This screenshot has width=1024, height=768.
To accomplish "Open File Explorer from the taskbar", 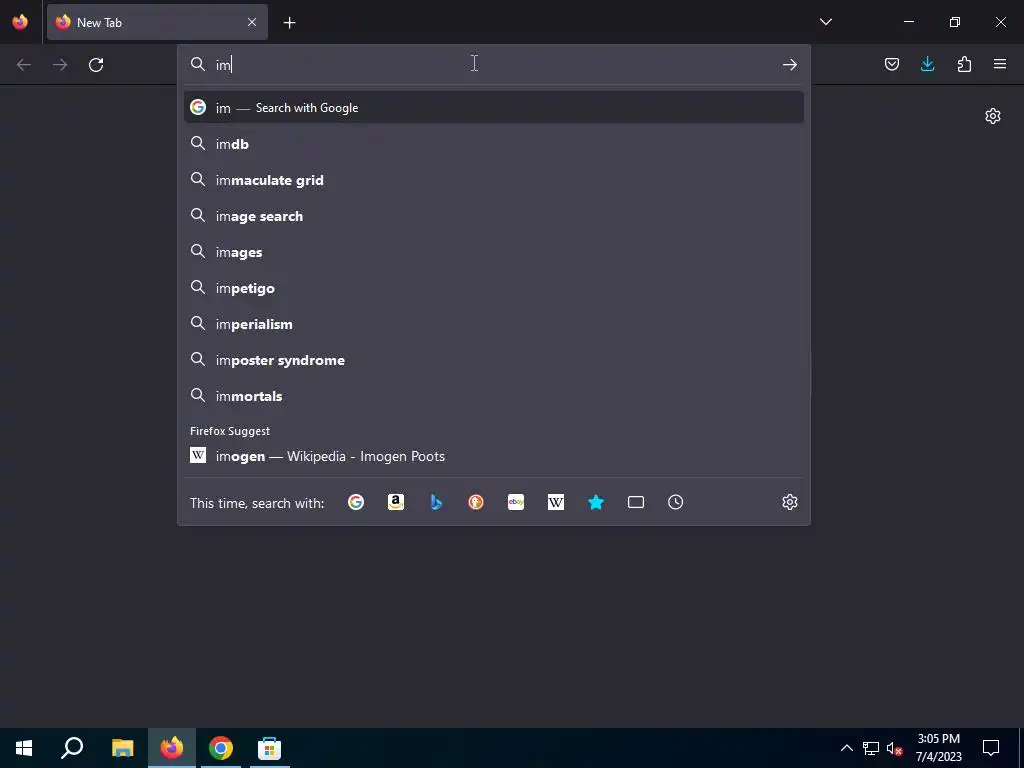I will pos(122,748).
